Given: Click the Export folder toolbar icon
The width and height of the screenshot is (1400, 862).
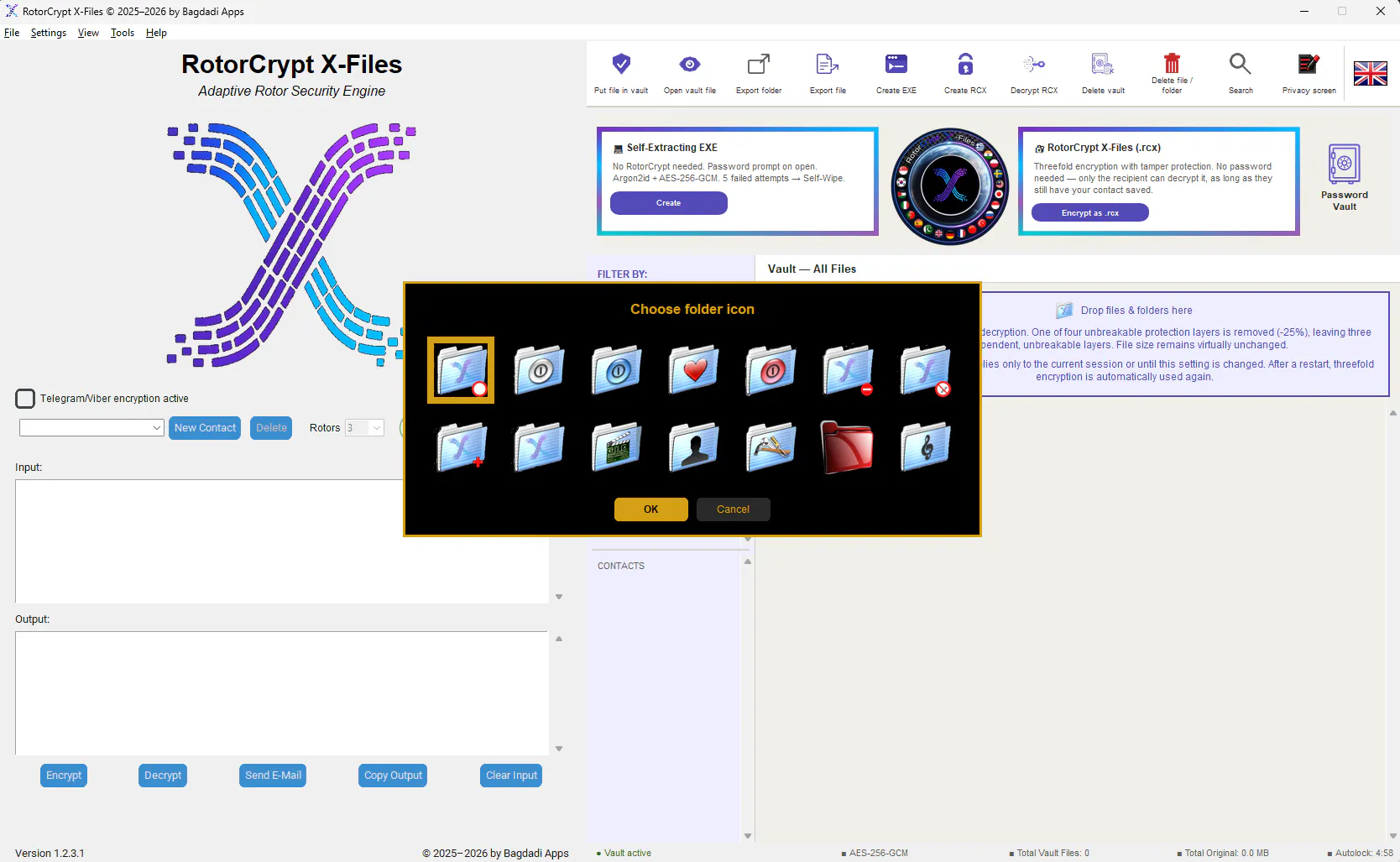Looking at the screenshot, I should 759,65.
